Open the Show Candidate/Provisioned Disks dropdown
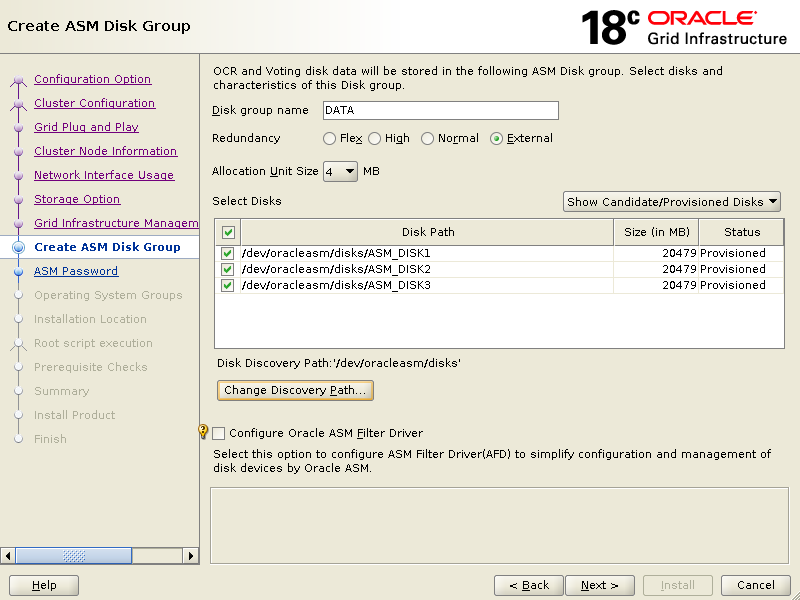Image resolution: width=800 pixels, height=600 pixels. point(672,202)
